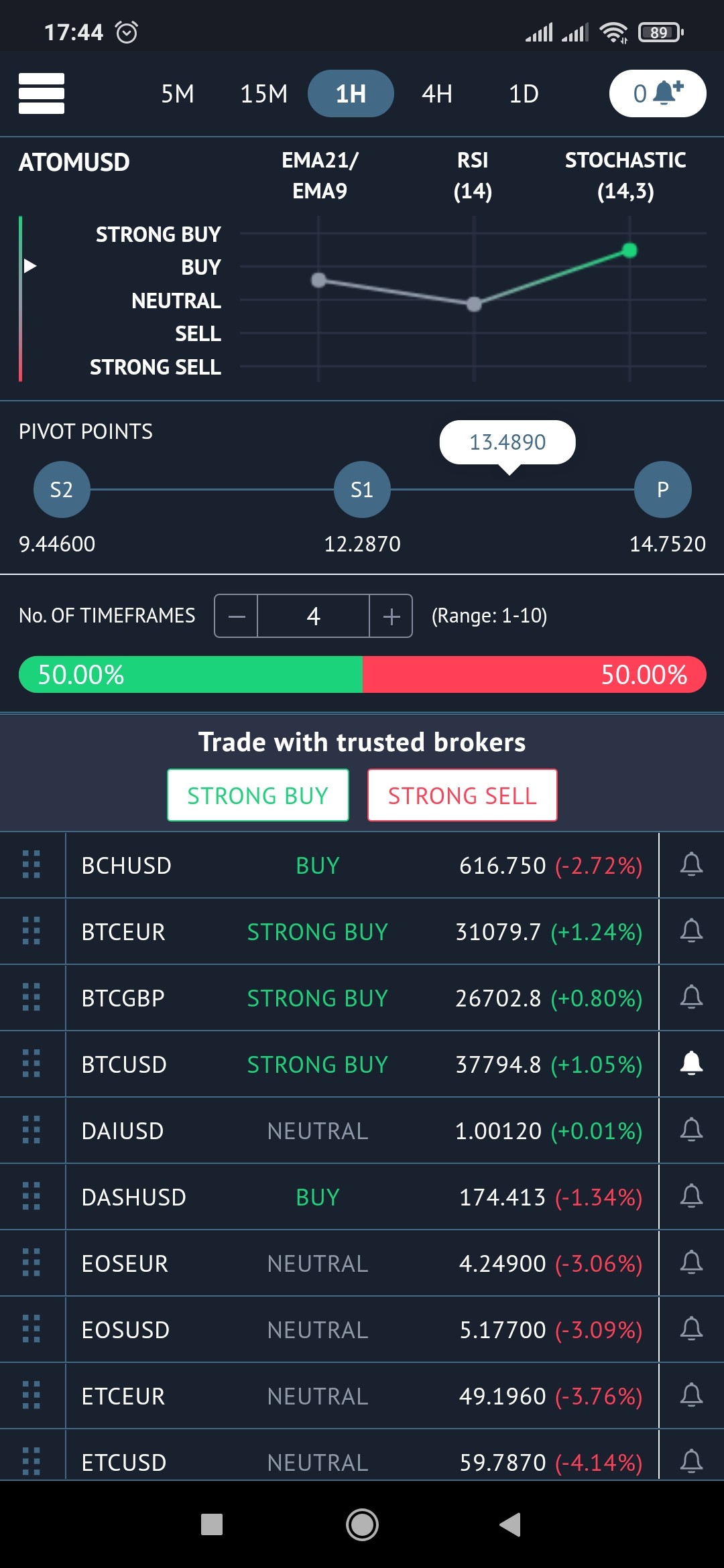Image resolution: width=724 pixels, height=1568 pixels.
Task: Increase number of timeframes with plus
Action: coord(391,616)
